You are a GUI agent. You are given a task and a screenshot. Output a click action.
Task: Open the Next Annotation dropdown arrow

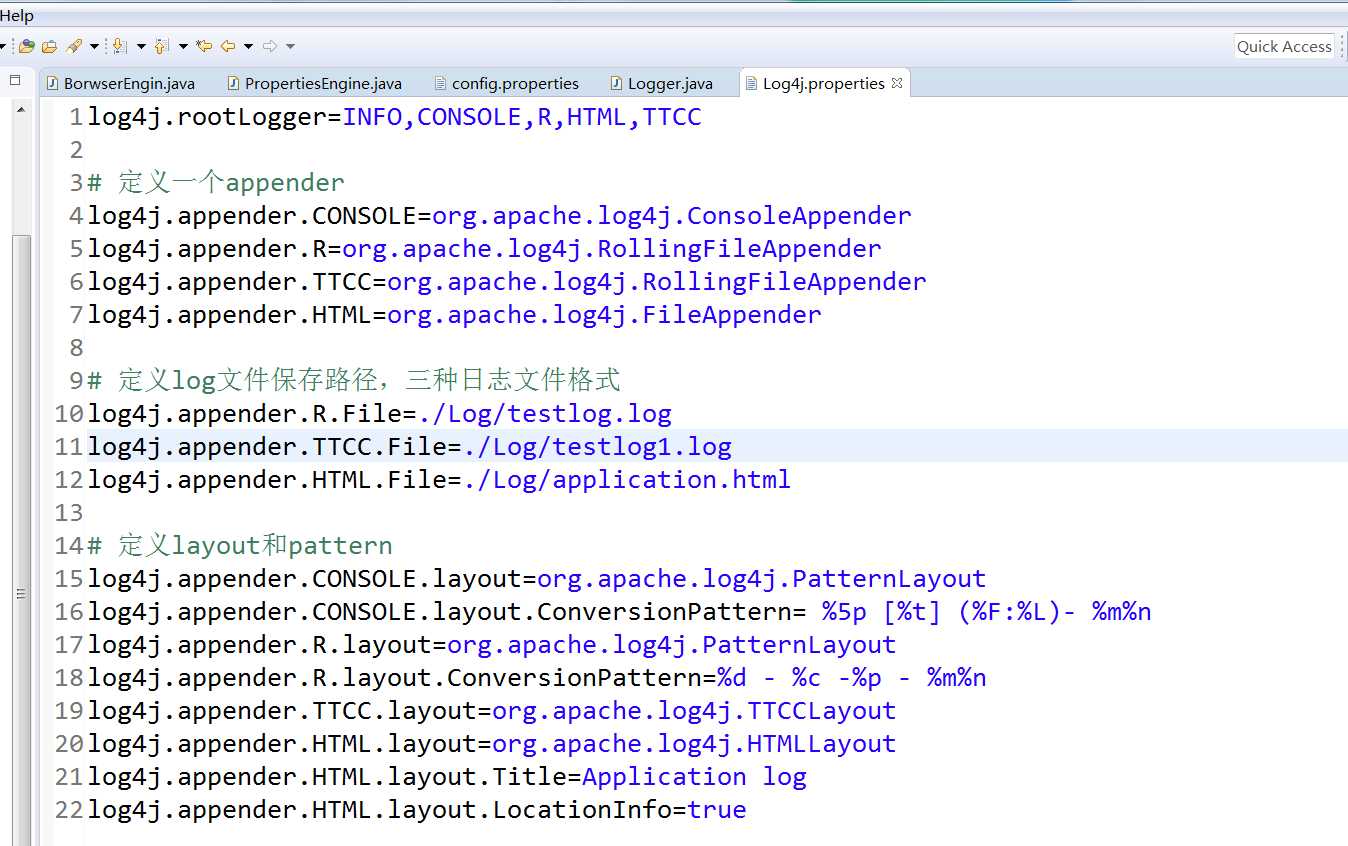coord(141,46)
